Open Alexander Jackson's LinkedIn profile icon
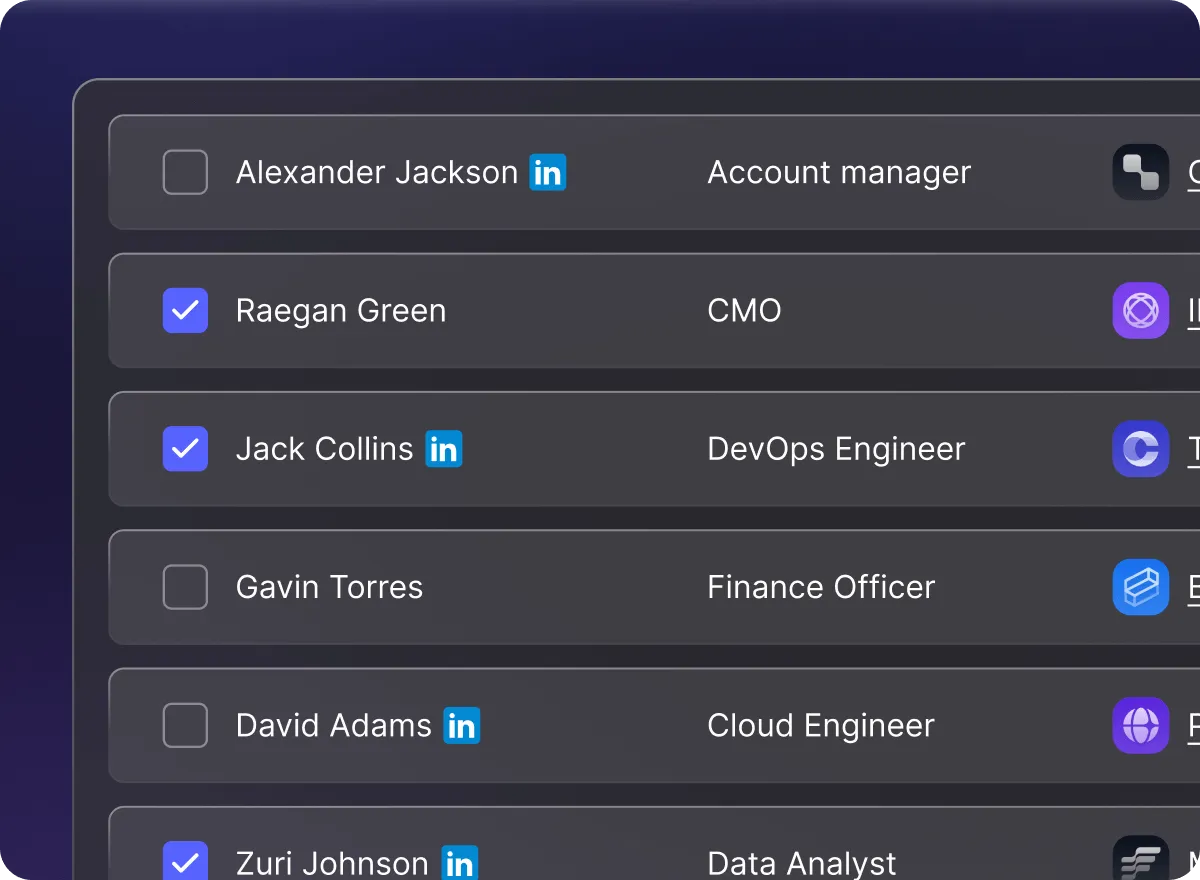Screen dimensions: 1200x880 [x=548, y=172]
